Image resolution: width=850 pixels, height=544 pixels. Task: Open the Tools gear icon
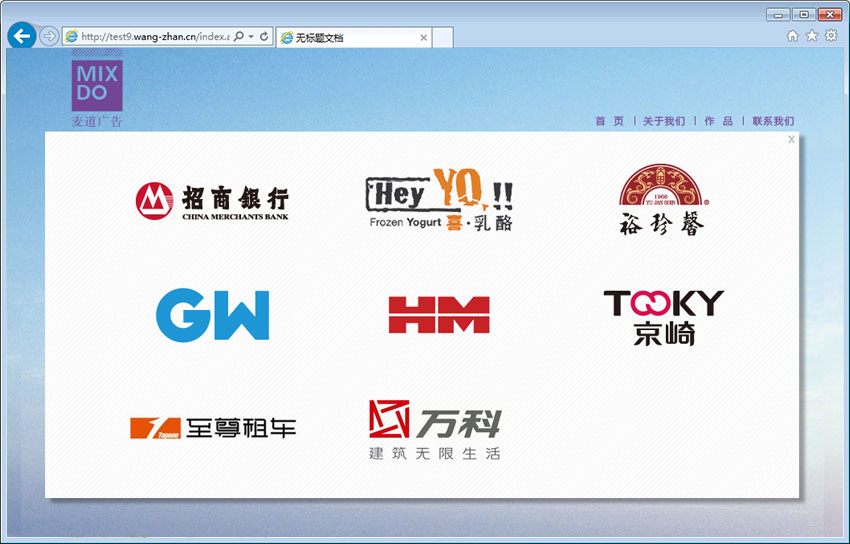(830, 36)
